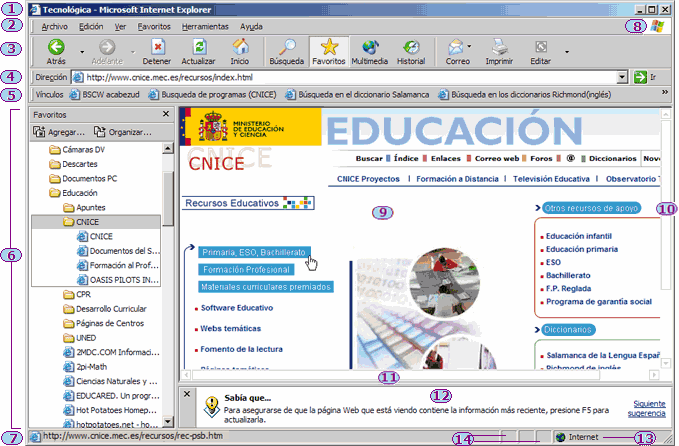The width and height of the screenshot is (679, 446).
Task: Open the Edición menu
Action: (x=91, y=26)
